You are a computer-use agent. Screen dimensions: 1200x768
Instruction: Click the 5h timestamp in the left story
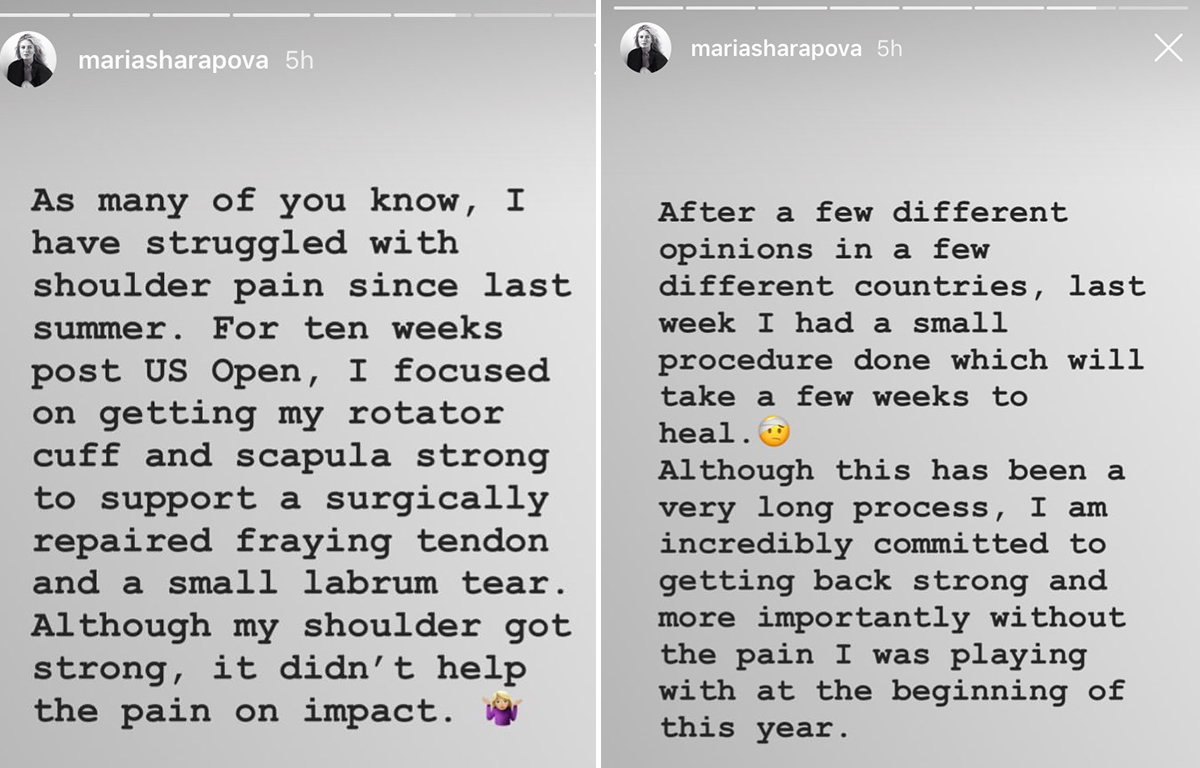pos(299,60)
